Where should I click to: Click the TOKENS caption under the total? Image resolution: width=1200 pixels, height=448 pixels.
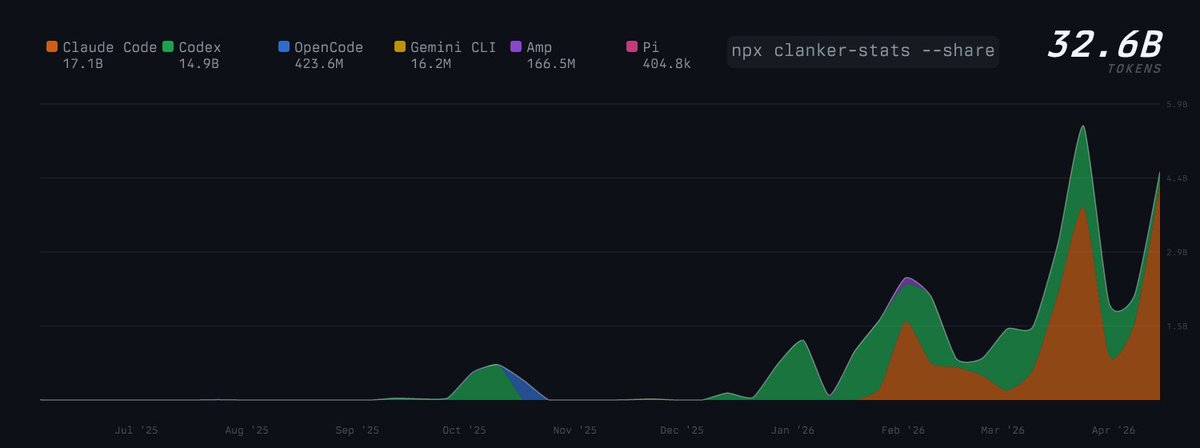(x=1135, y=69)
